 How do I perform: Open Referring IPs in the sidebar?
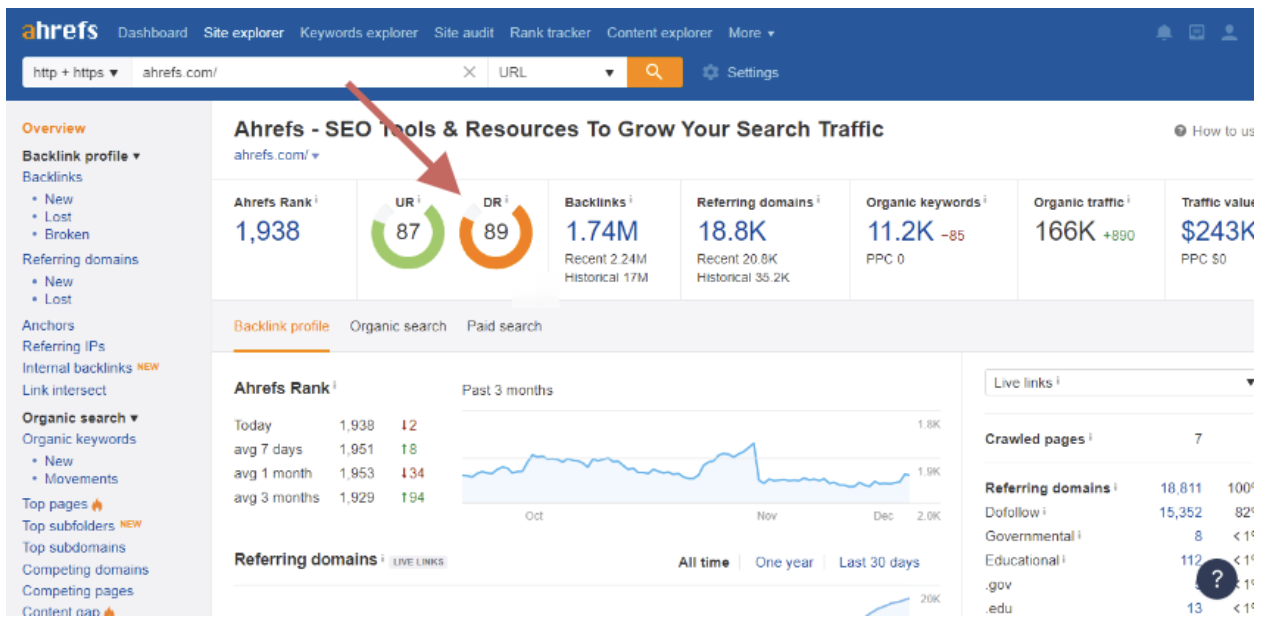tap(64, 346)
